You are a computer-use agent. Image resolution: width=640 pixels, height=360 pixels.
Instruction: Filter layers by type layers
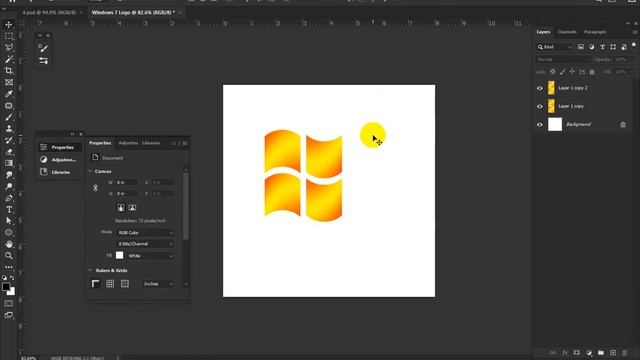pos(602,47)
